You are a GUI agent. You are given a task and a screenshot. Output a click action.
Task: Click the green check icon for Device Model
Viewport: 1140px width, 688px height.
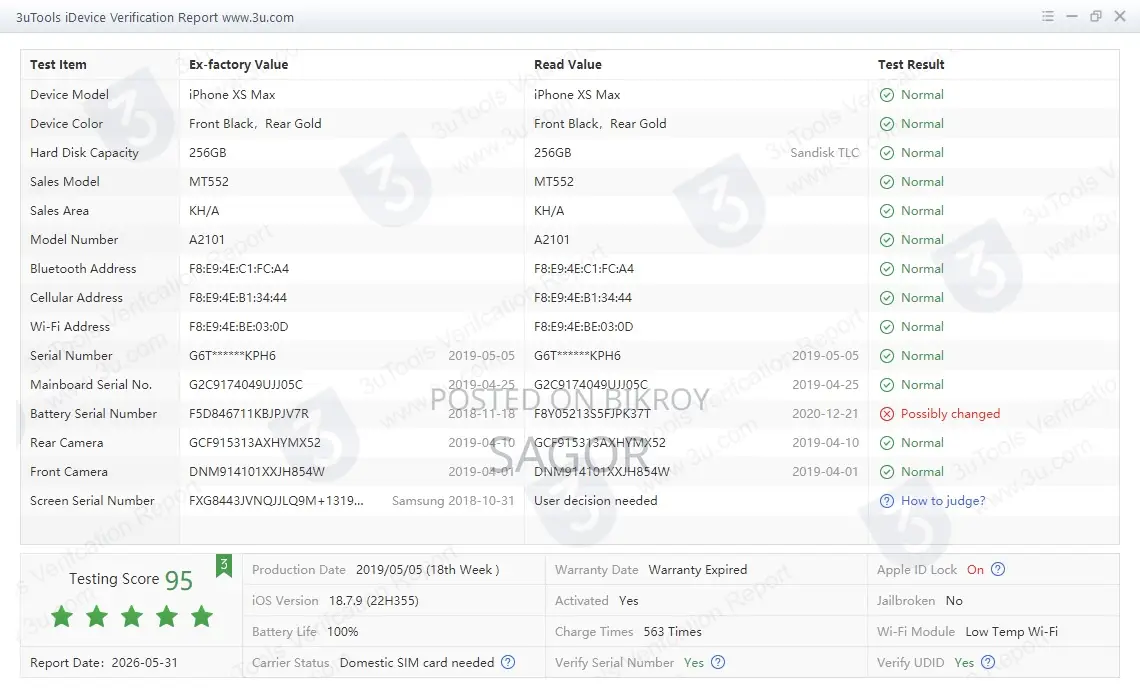tap(887, 95)
